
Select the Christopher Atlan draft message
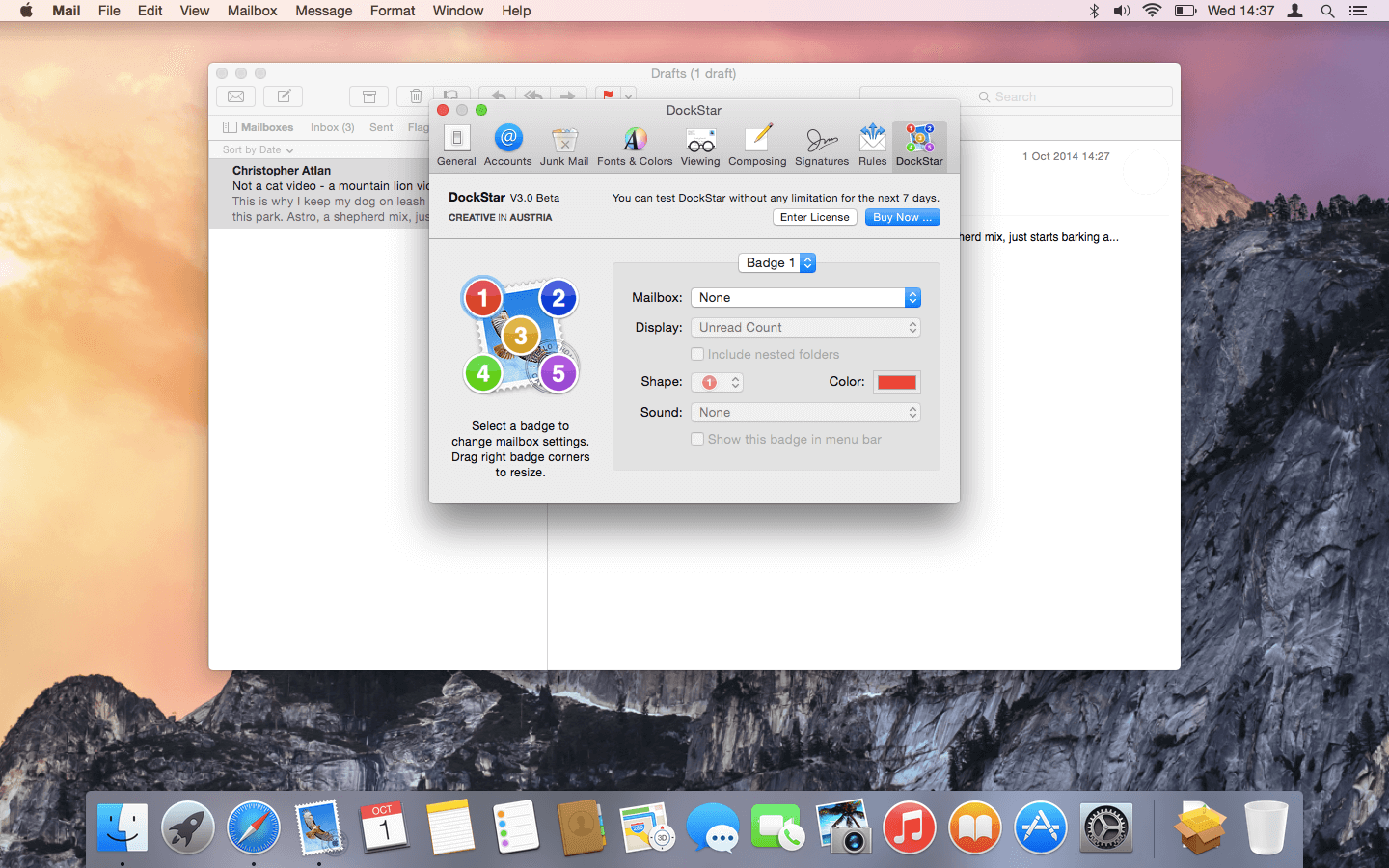coord(319,193)
